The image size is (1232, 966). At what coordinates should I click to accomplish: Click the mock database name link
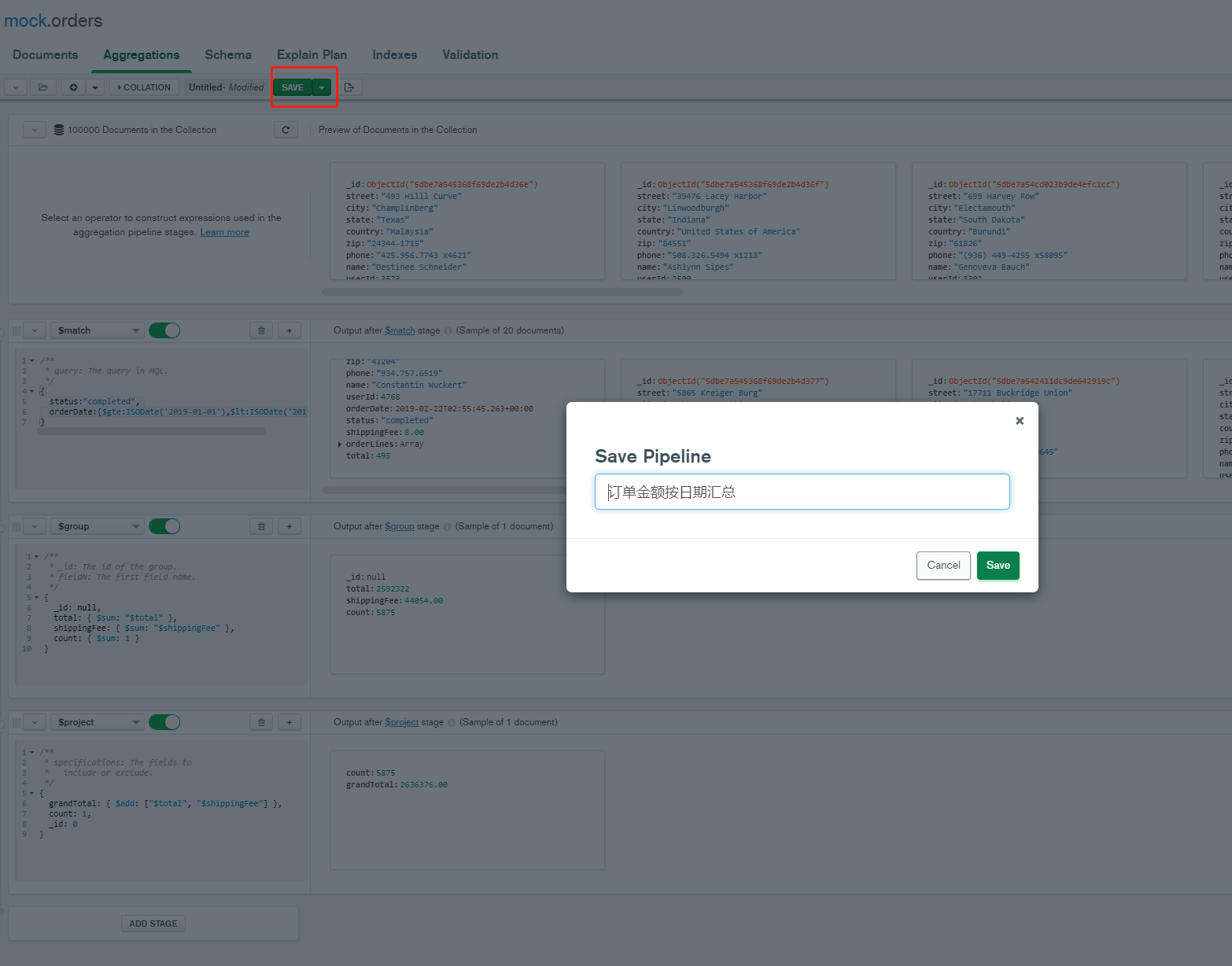click(25, 20)
